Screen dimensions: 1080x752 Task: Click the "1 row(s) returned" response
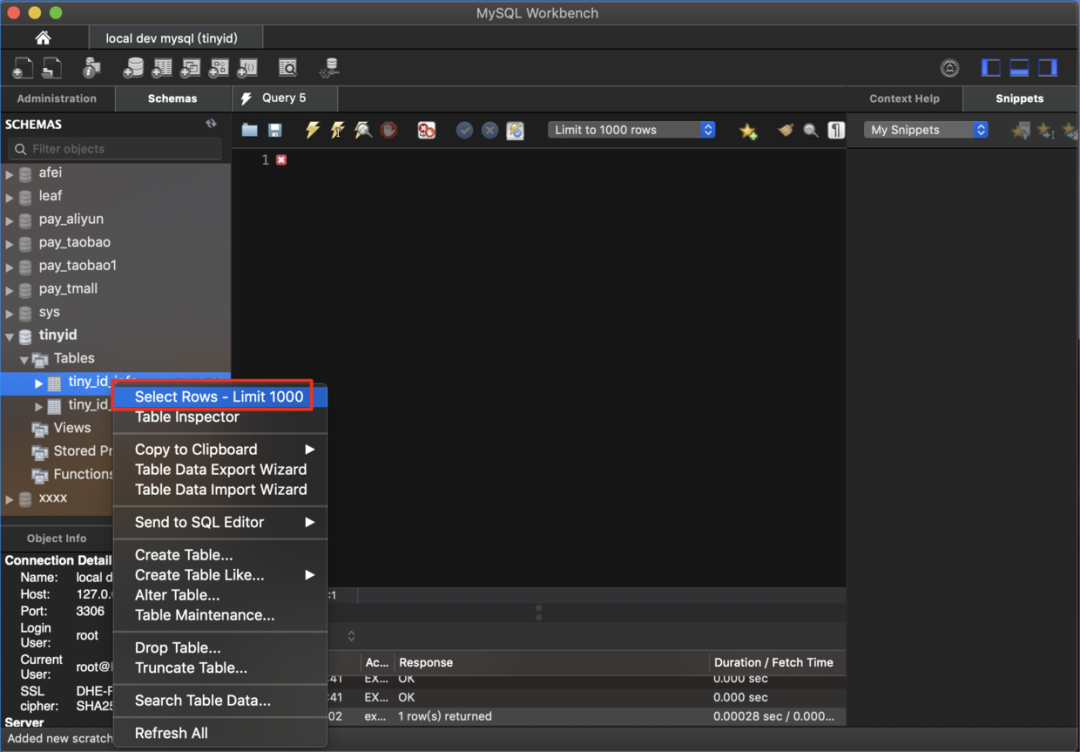pyautogui.click(x=445, y=716)
